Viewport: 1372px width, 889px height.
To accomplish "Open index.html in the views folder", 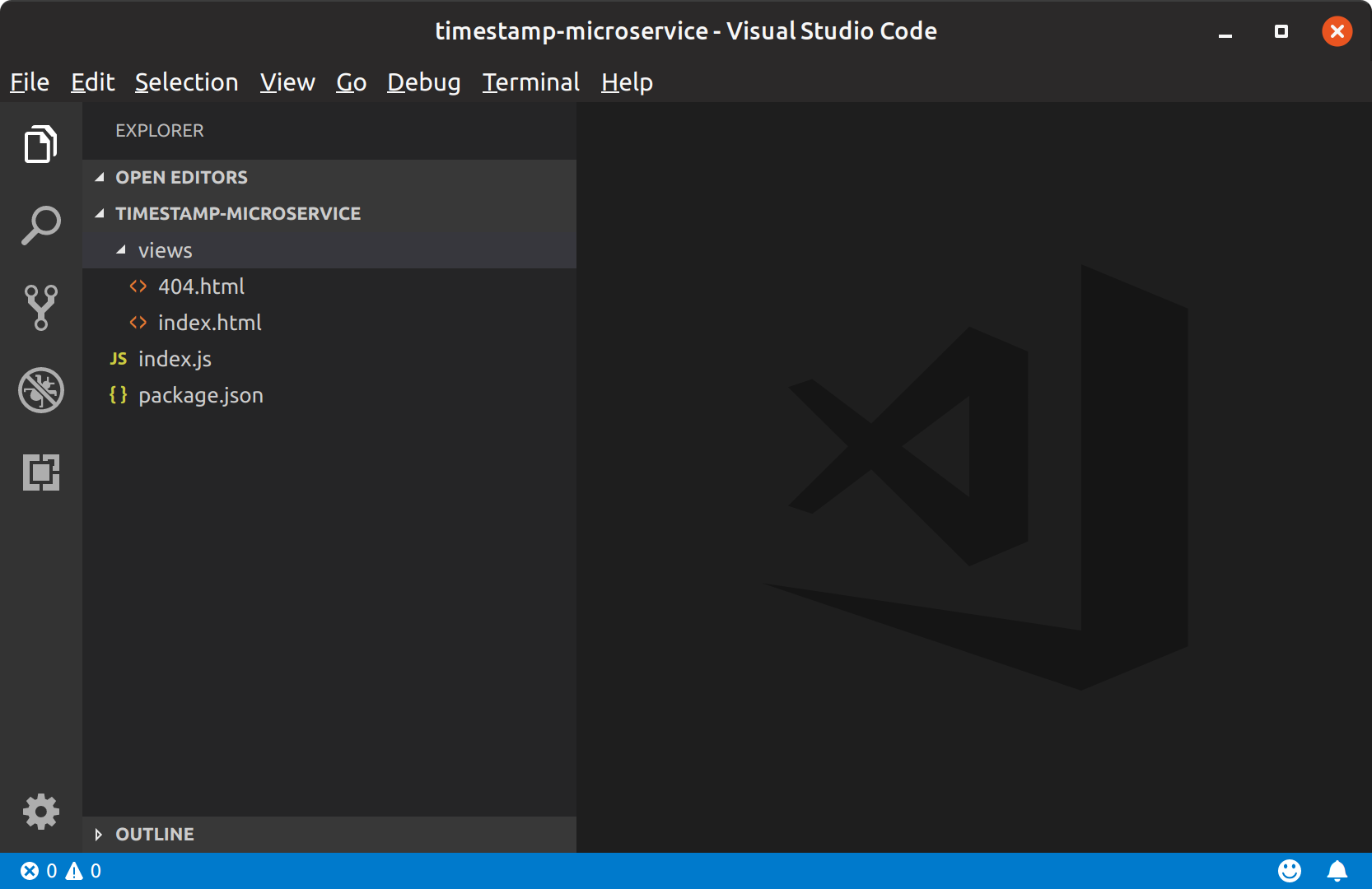I will pyautogui.click(x=209, y=323).
